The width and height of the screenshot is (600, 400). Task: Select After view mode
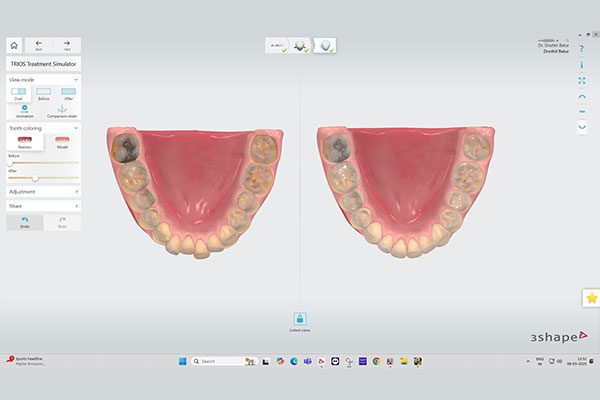point(68,94)
